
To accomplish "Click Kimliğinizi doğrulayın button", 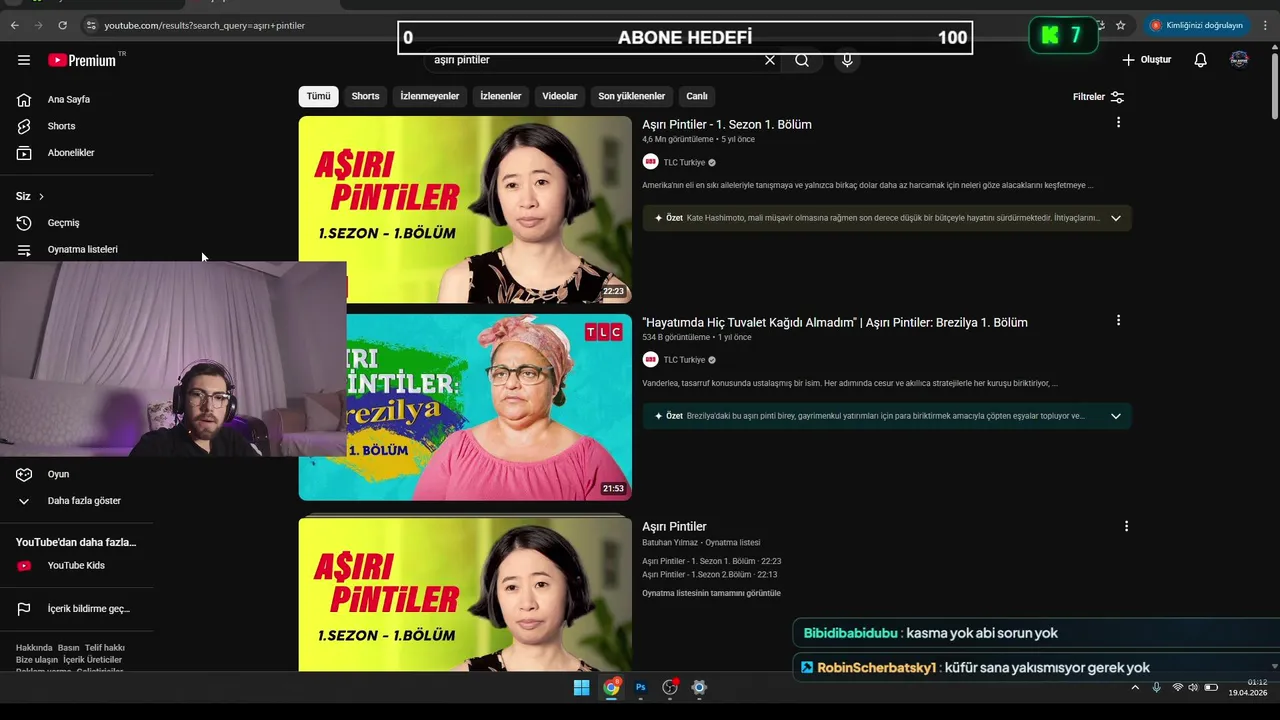I will 1197,25.
